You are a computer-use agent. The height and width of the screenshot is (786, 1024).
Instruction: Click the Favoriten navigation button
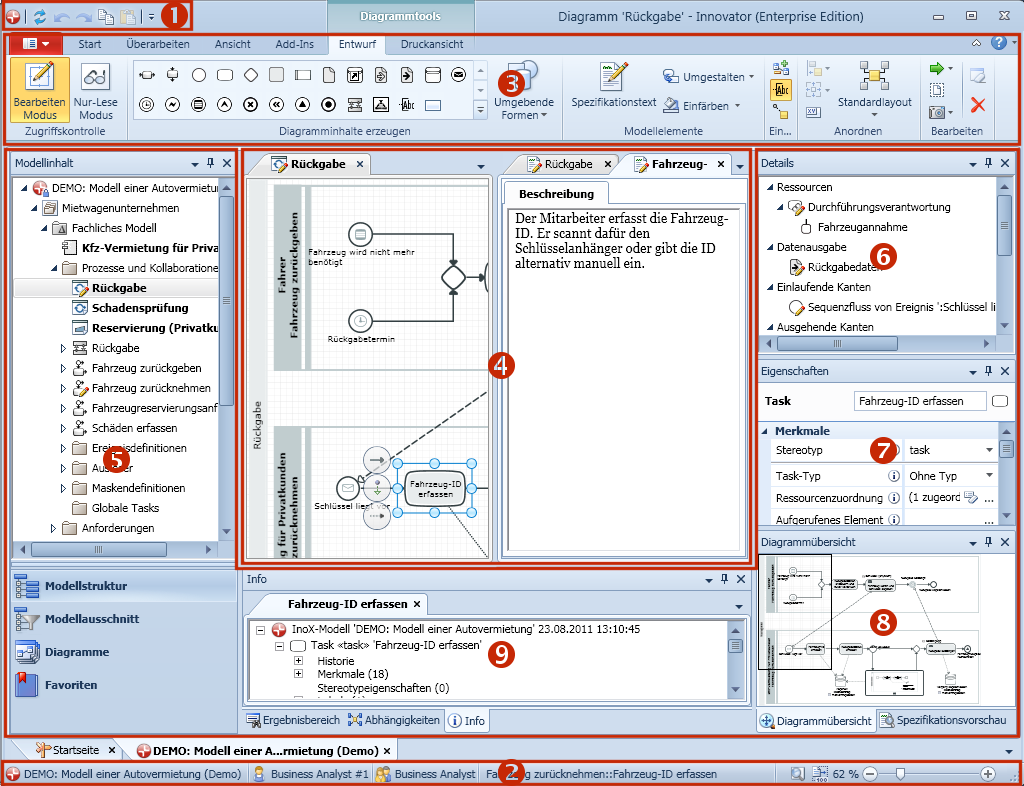pyautogui.click(x=70, y=685)
